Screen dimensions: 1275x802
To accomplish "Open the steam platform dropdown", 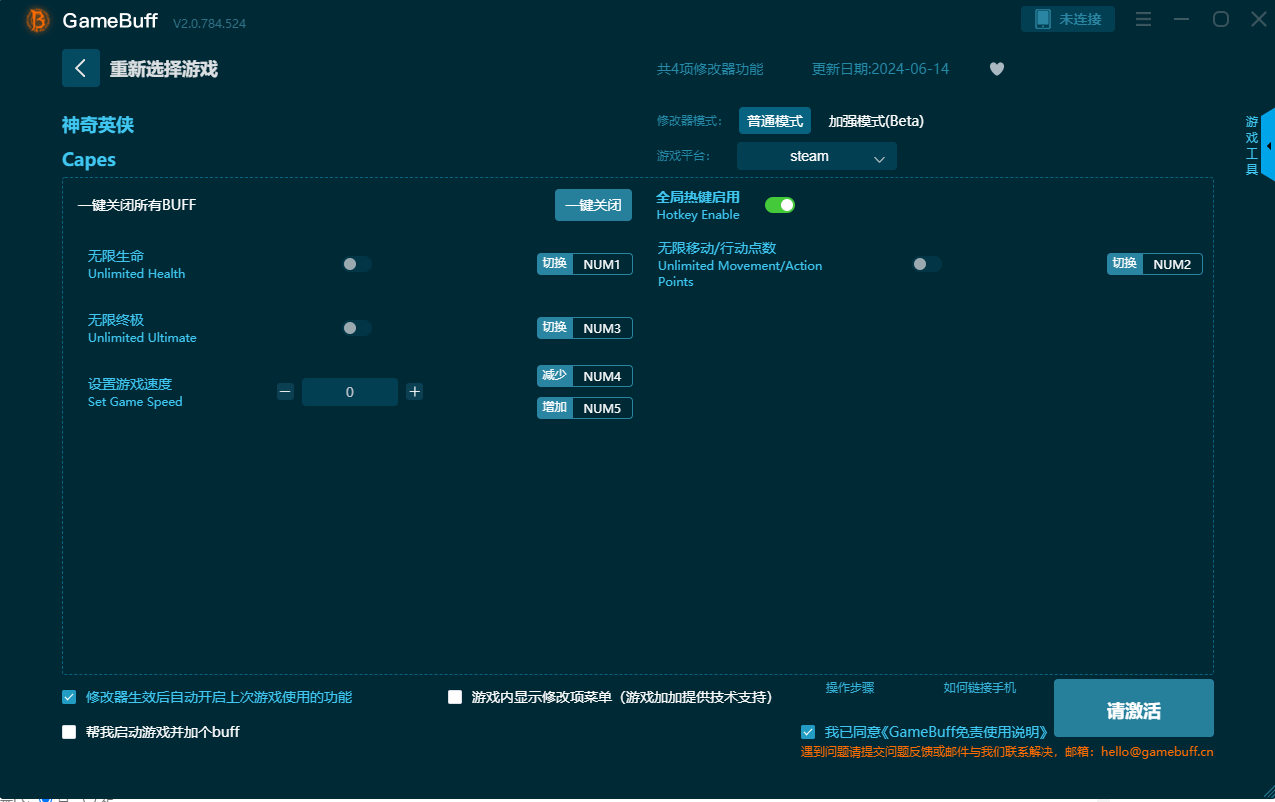I will pos(816,156).
